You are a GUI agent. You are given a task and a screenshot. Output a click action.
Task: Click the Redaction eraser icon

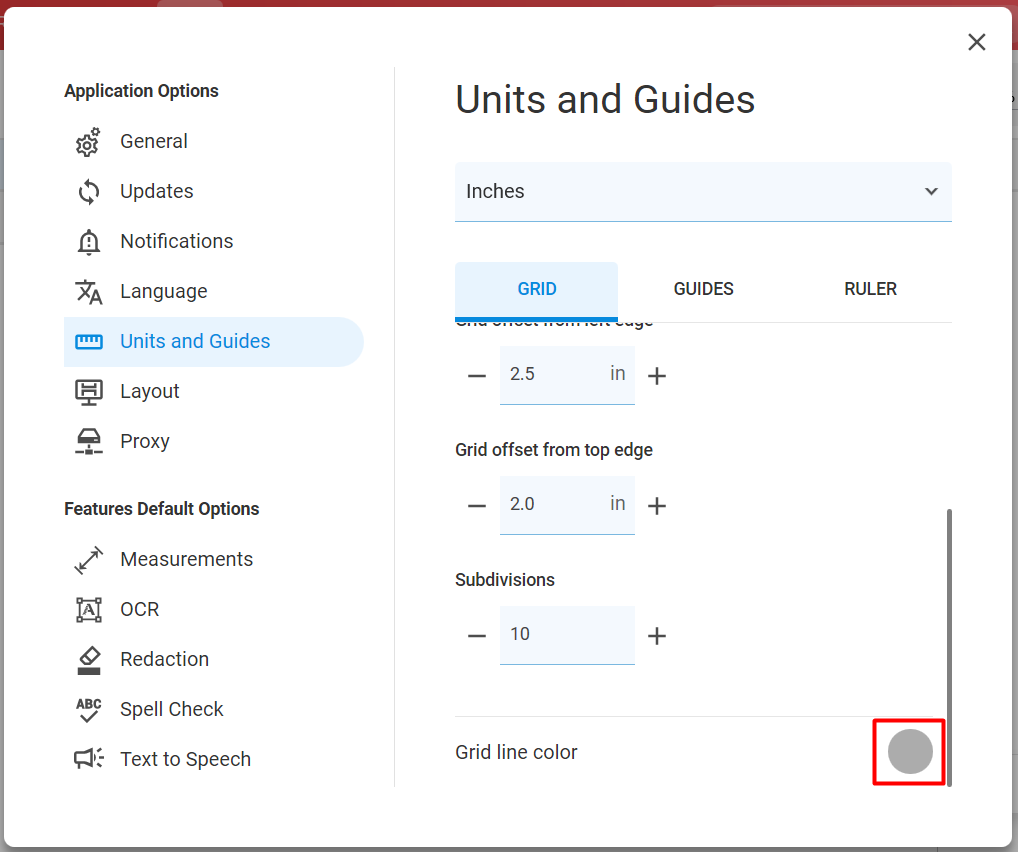87,659
